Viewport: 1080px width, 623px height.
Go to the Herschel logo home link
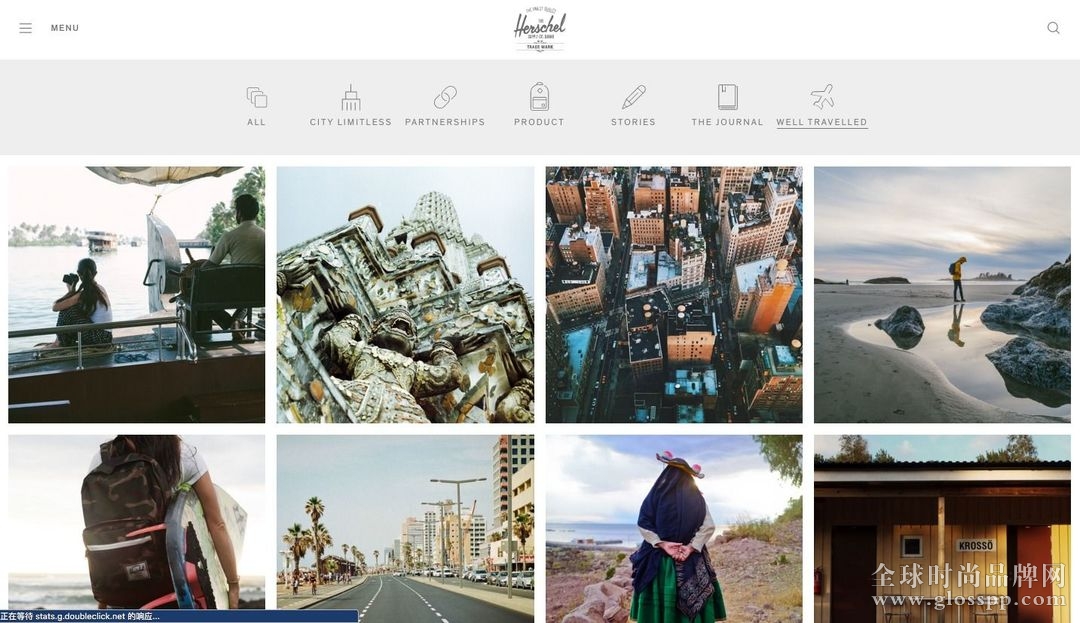tap(540, 30)
